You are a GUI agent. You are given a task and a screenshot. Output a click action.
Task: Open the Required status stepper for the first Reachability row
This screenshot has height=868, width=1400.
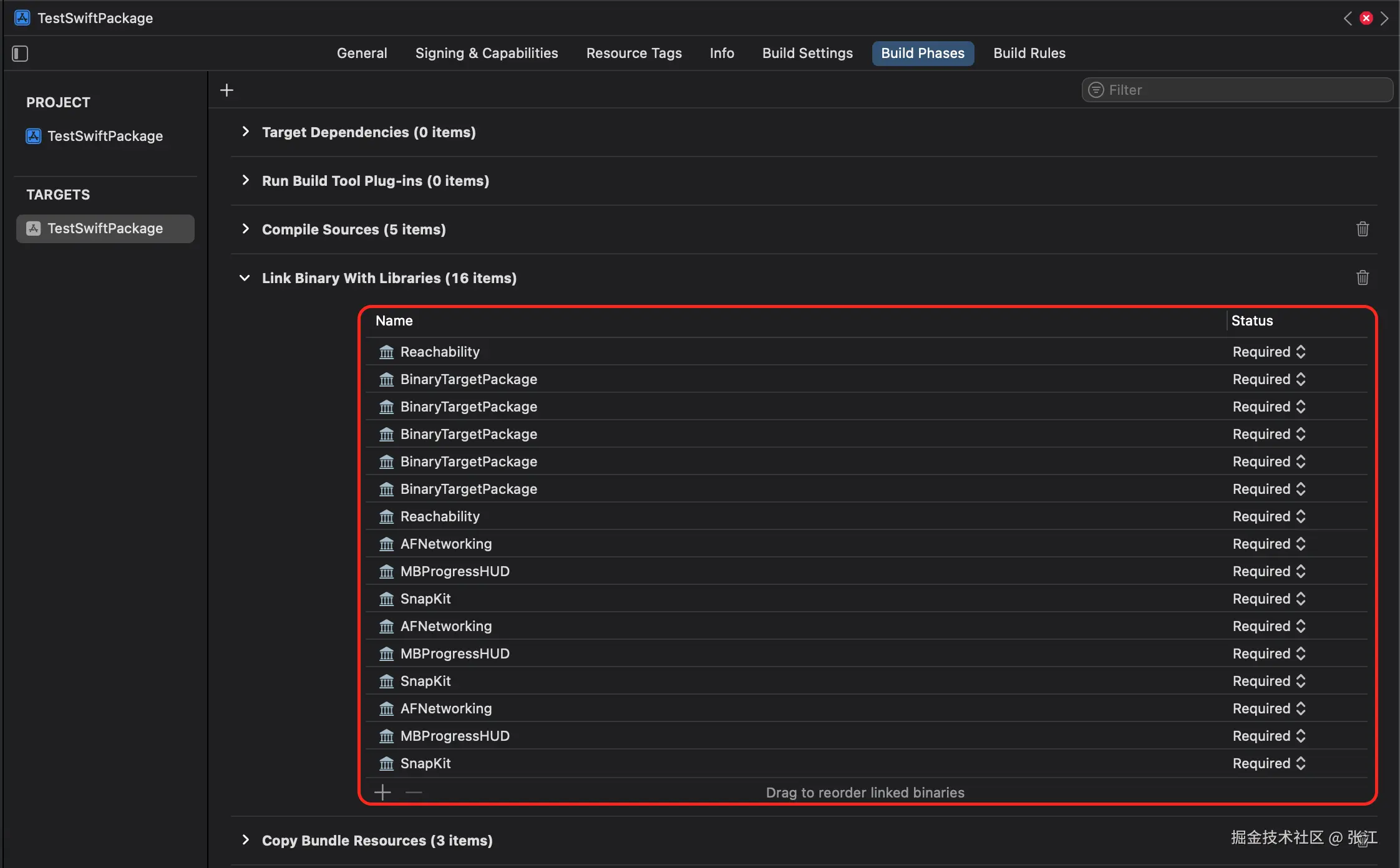pyautogui.click(x=1300, y=352)
